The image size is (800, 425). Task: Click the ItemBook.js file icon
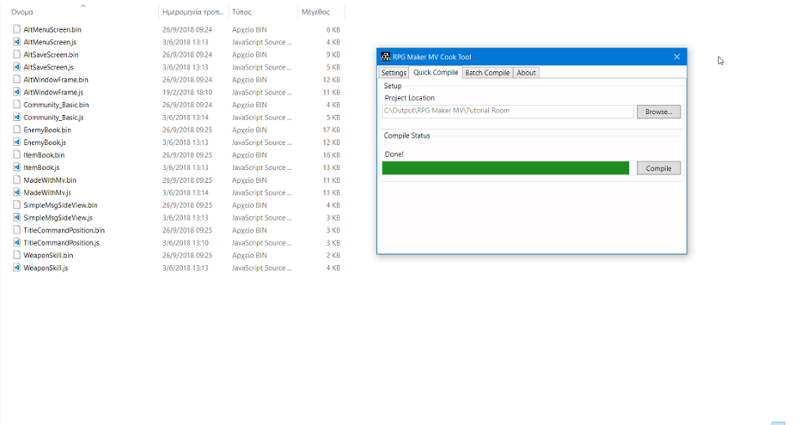click(17, 167)
